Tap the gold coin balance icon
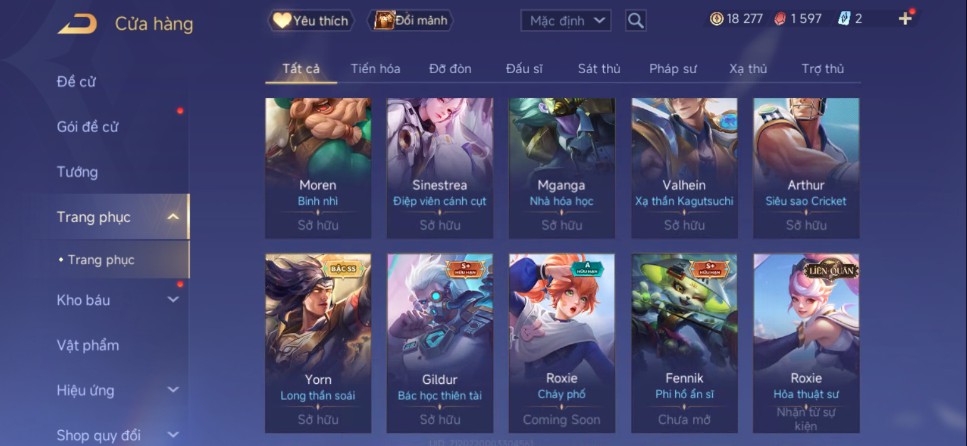The width and height of the screenshot is (967, 446). click(717, 19)
